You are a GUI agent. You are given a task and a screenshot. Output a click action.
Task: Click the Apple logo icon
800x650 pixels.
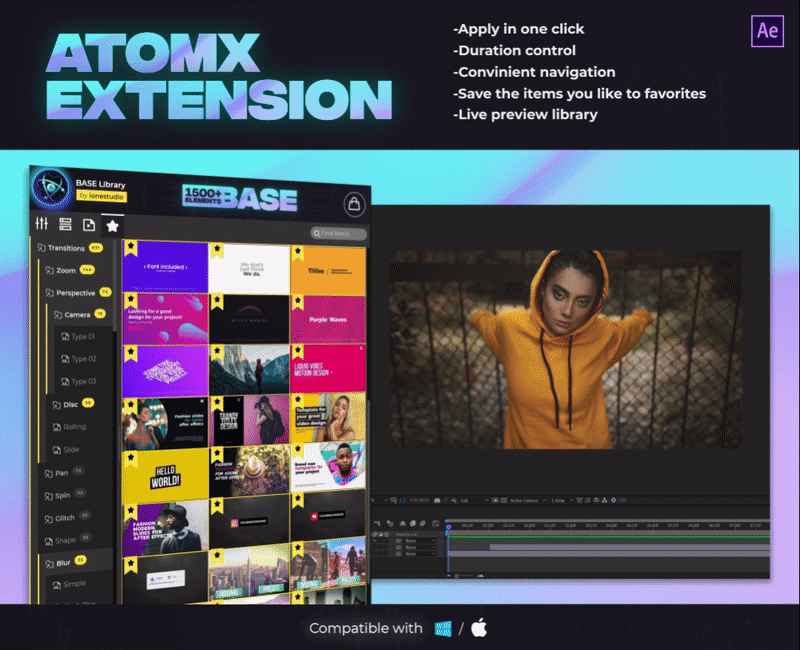click(478, 628)
